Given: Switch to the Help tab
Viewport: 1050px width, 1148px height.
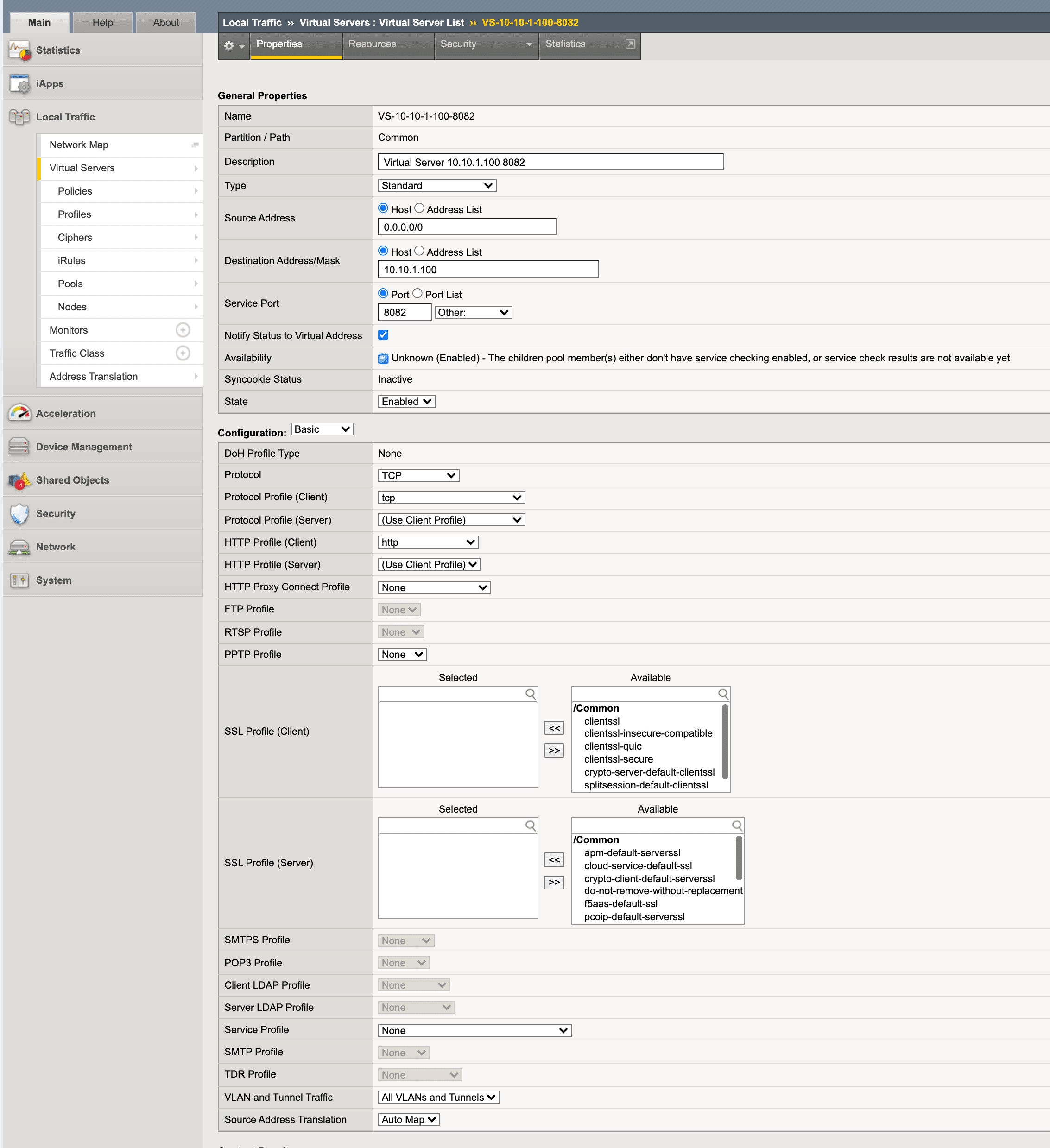Looking at the screenshot, I should tap(102, 23).
